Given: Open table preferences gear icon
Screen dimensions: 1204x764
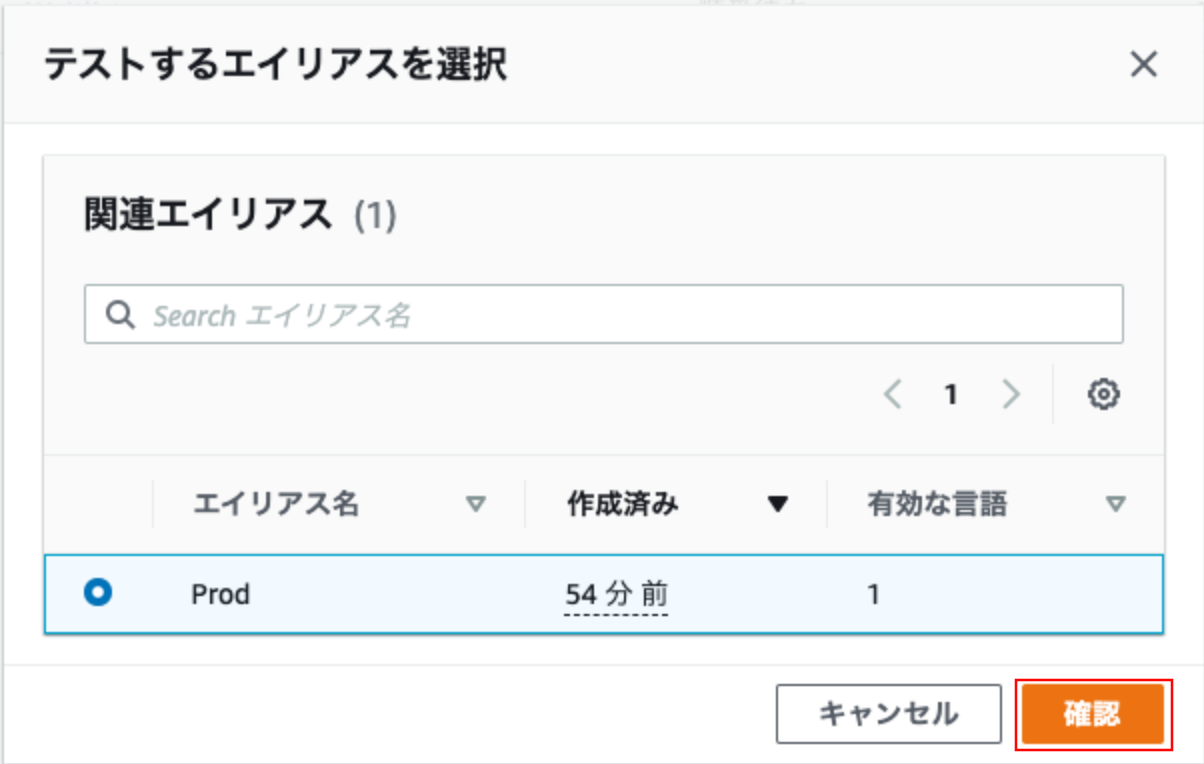Looking at the screenshot, I should (1103, 394).
